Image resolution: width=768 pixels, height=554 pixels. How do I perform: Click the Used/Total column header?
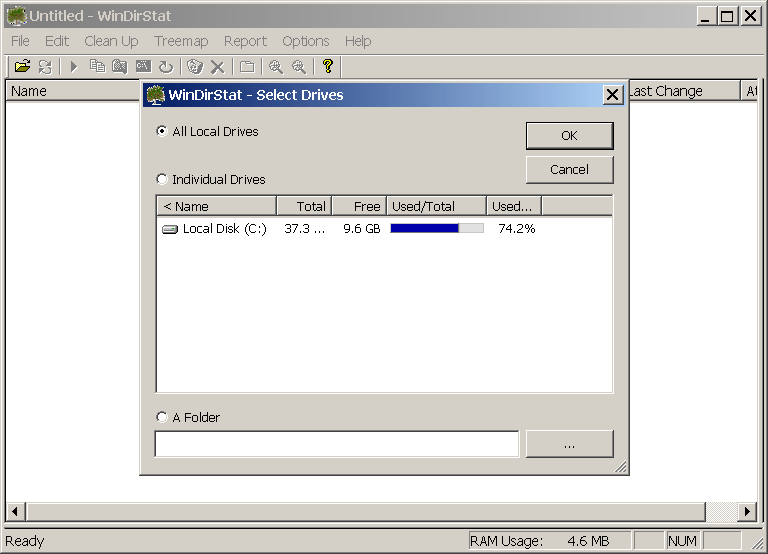[x=436, y=206]
